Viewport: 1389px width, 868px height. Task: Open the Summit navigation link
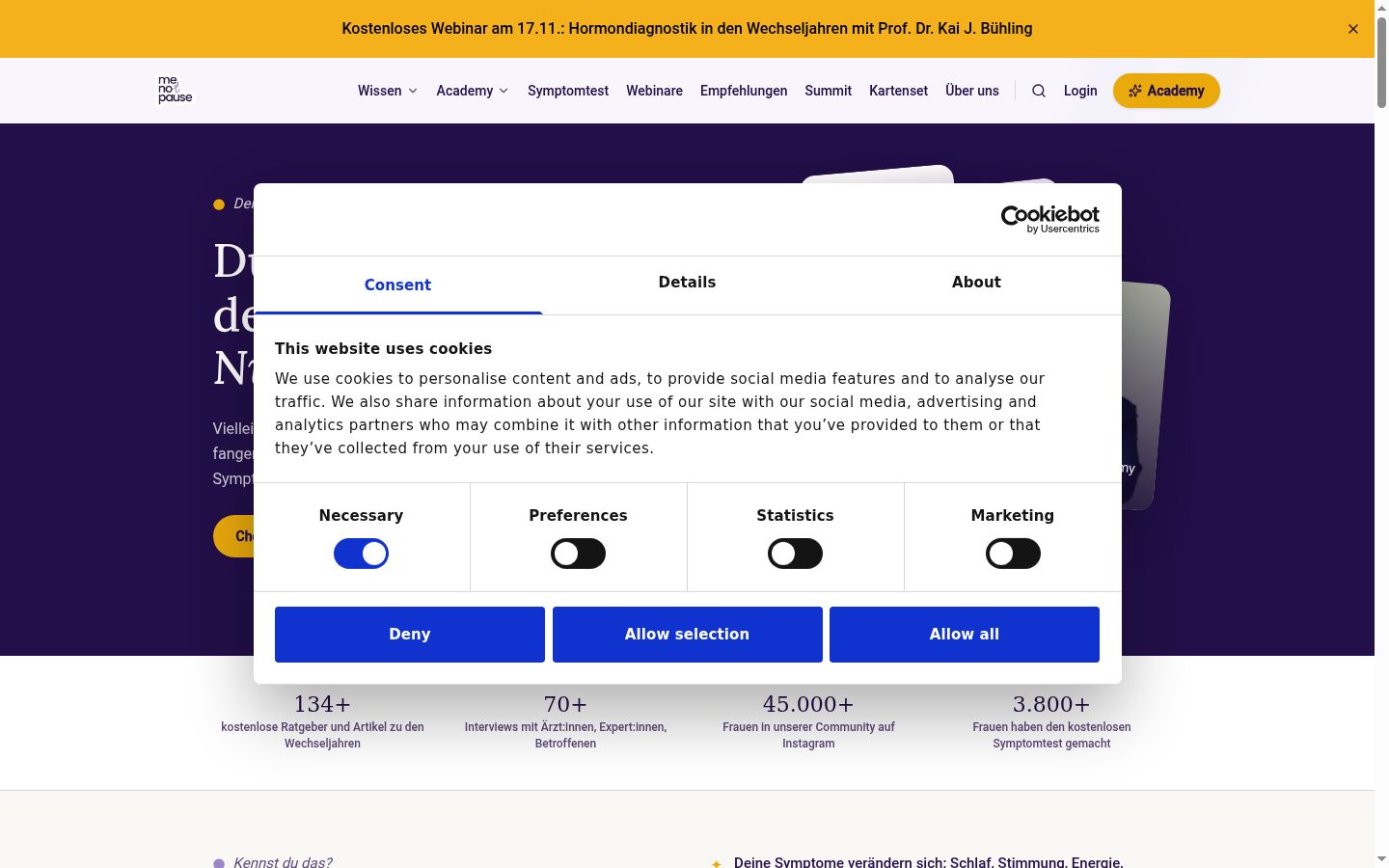pos(829,91)
